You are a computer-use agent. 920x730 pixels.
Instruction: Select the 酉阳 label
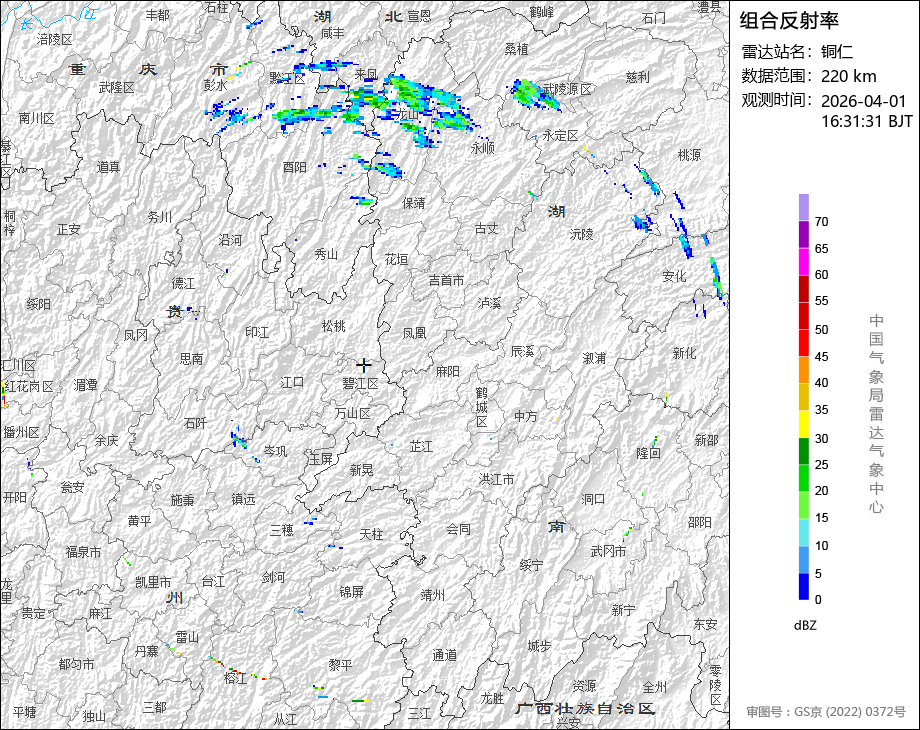point(295,167)
